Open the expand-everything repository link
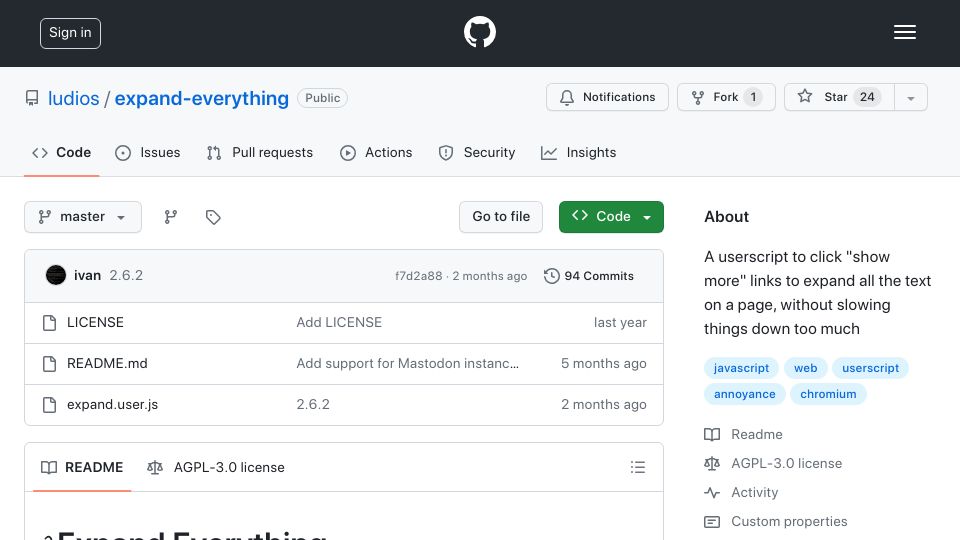The width and height of the screenshot is (960, 540). click(201, 98)
